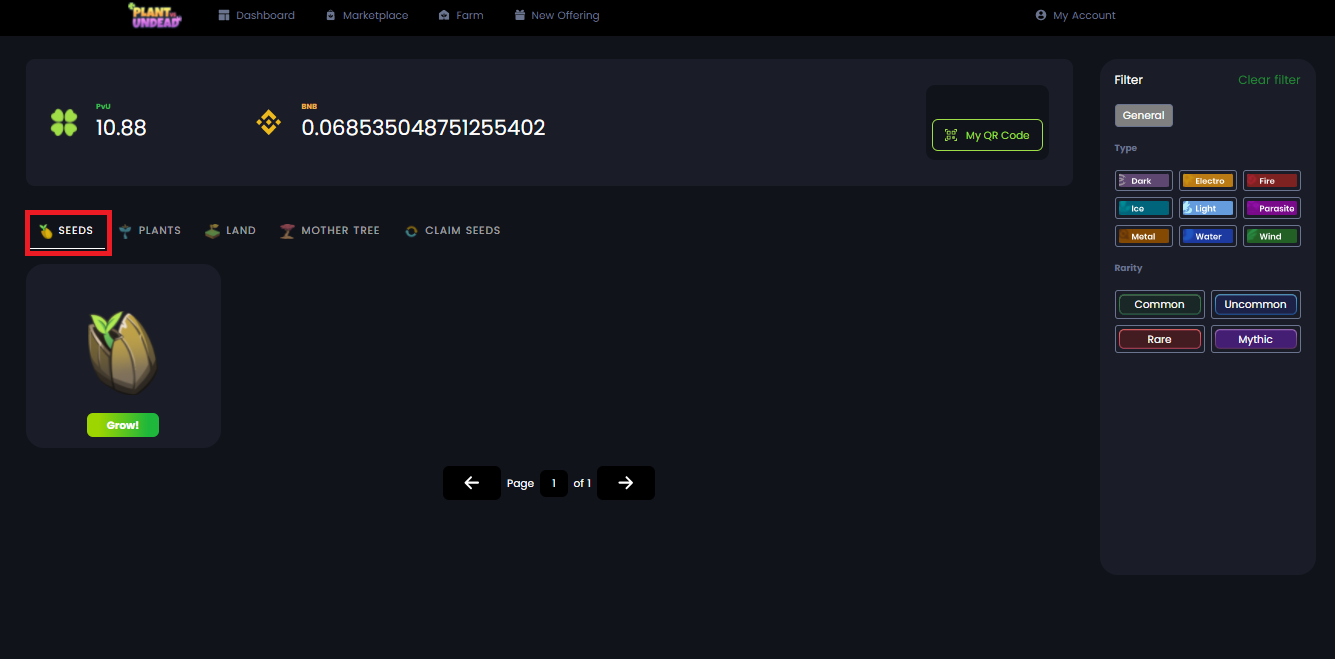Open the Mother Tree tab
1335x659 pixels.
[x=330, y=231]
